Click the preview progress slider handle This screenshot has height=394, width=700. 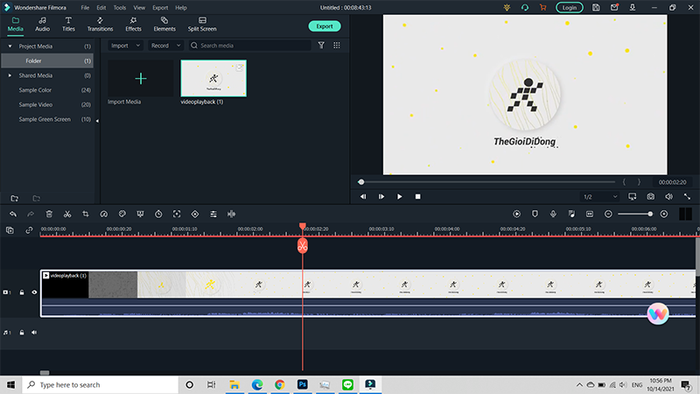361,182
